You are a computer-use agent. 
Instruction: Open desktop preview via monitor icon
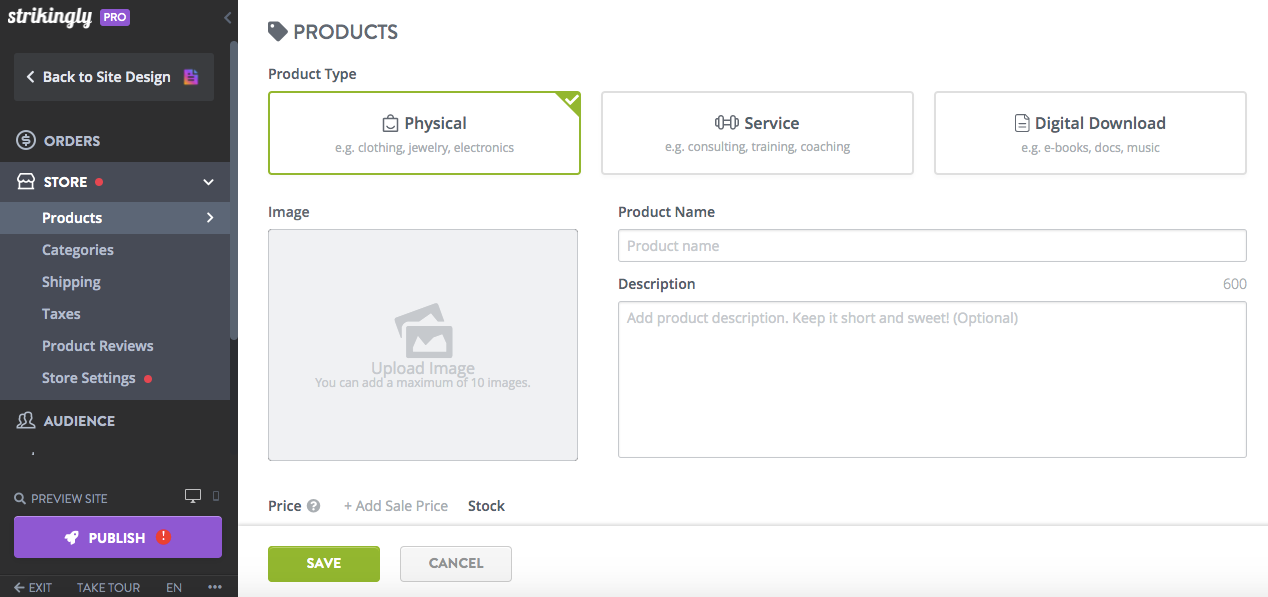[192, 497]
